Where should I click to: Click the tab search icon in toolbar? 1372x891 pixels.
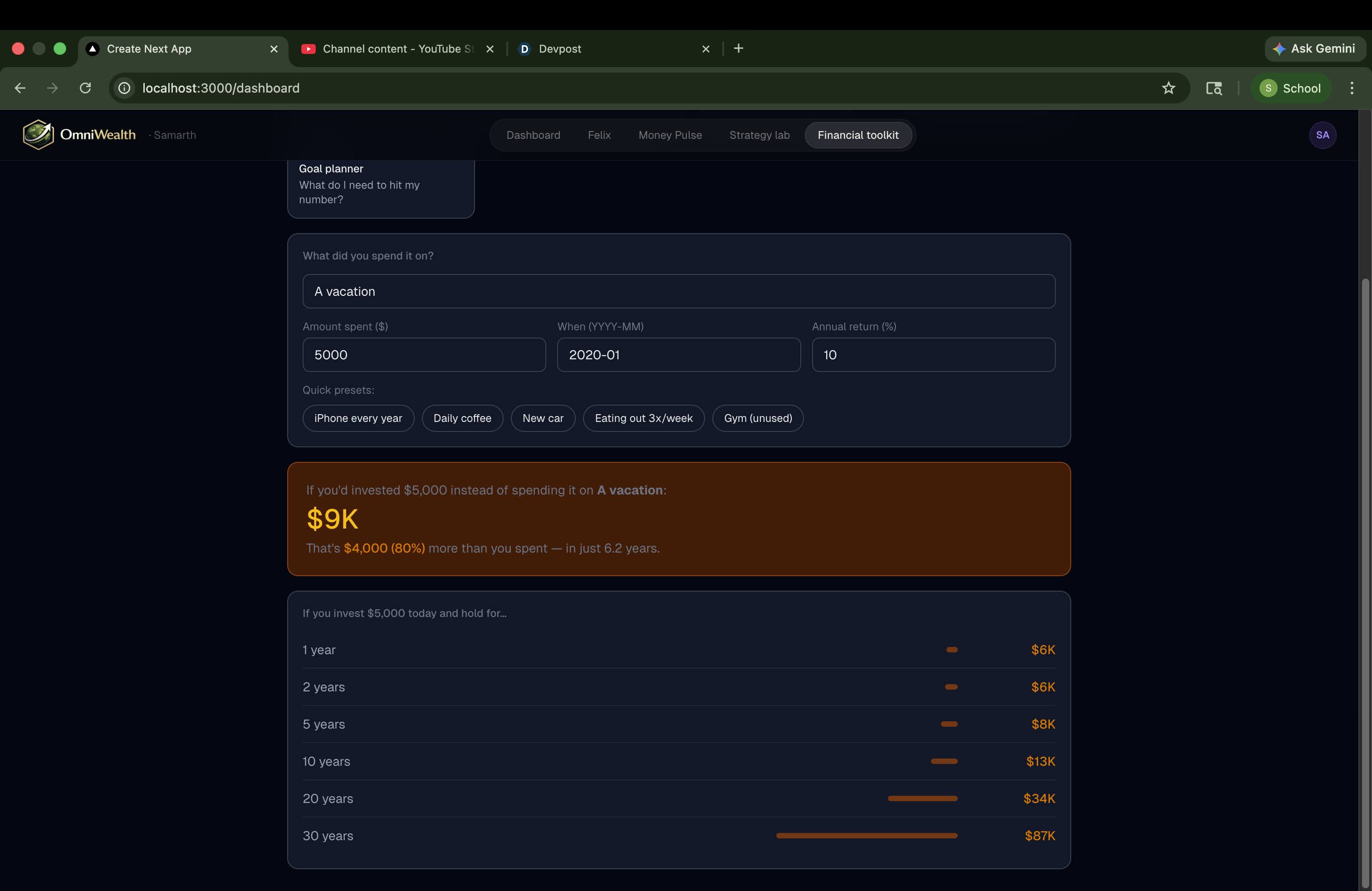[x=1214, y=88]
